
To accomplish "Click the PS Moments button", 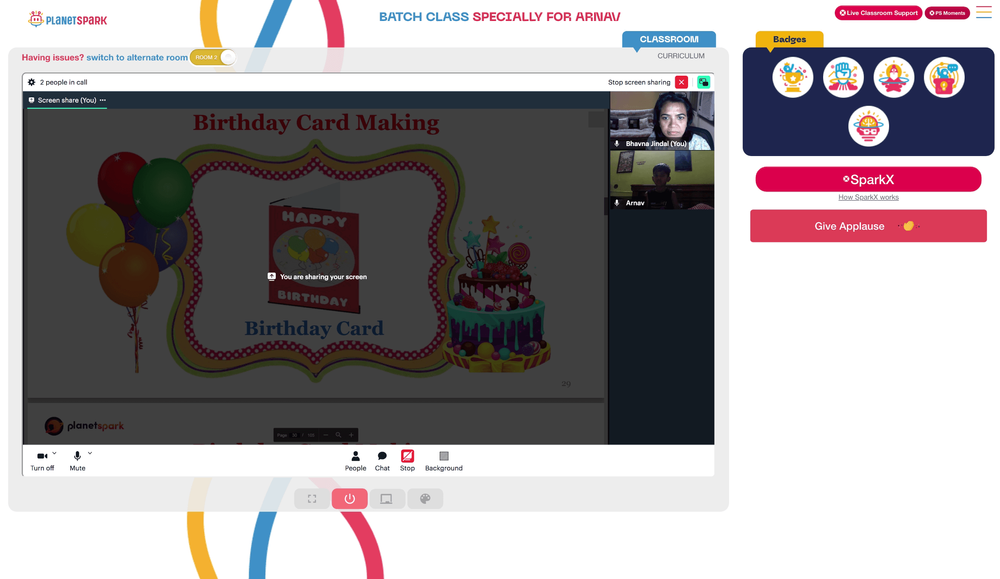I will point(947,13).
